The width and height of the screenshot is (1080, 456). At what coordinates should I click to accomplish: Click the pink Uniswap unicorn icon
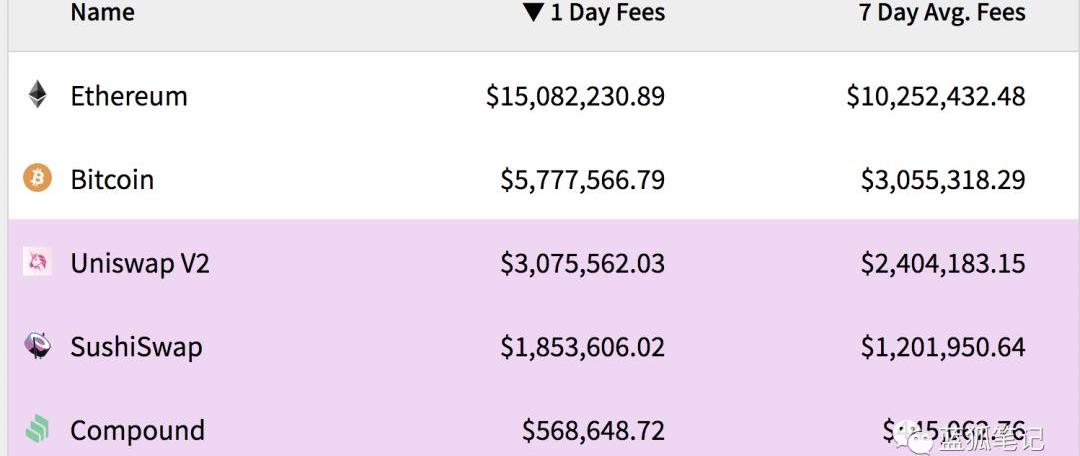click(x=37, y=262)
